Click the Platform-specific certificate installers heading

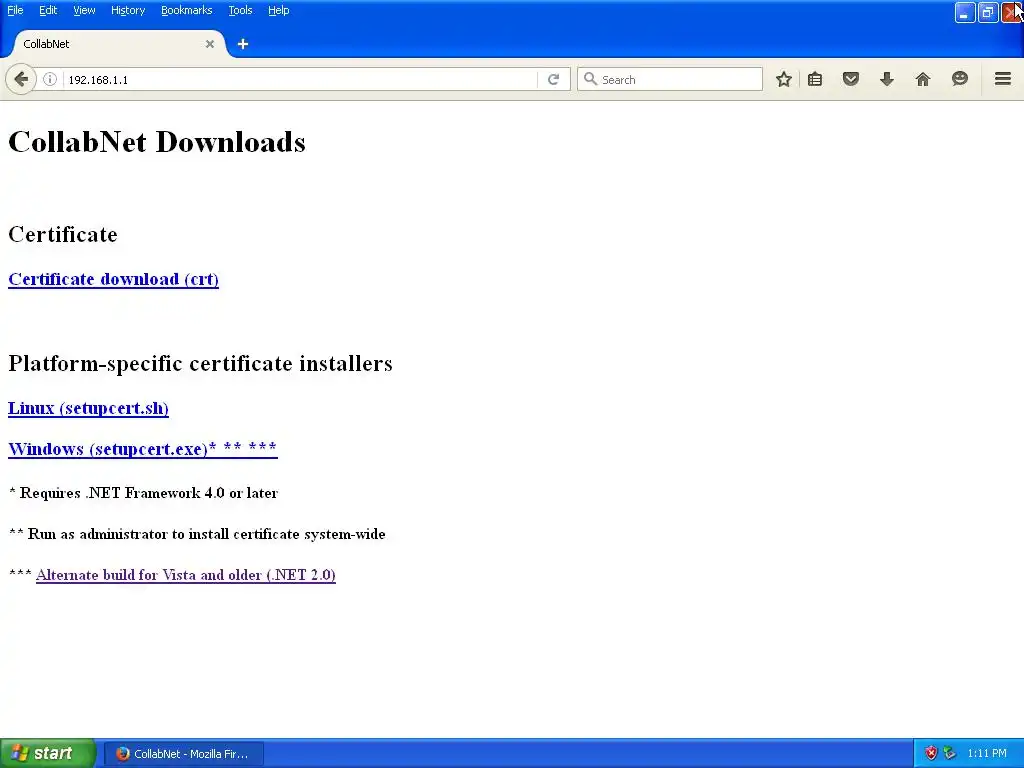pyautogui.click(x=200, y=363)
